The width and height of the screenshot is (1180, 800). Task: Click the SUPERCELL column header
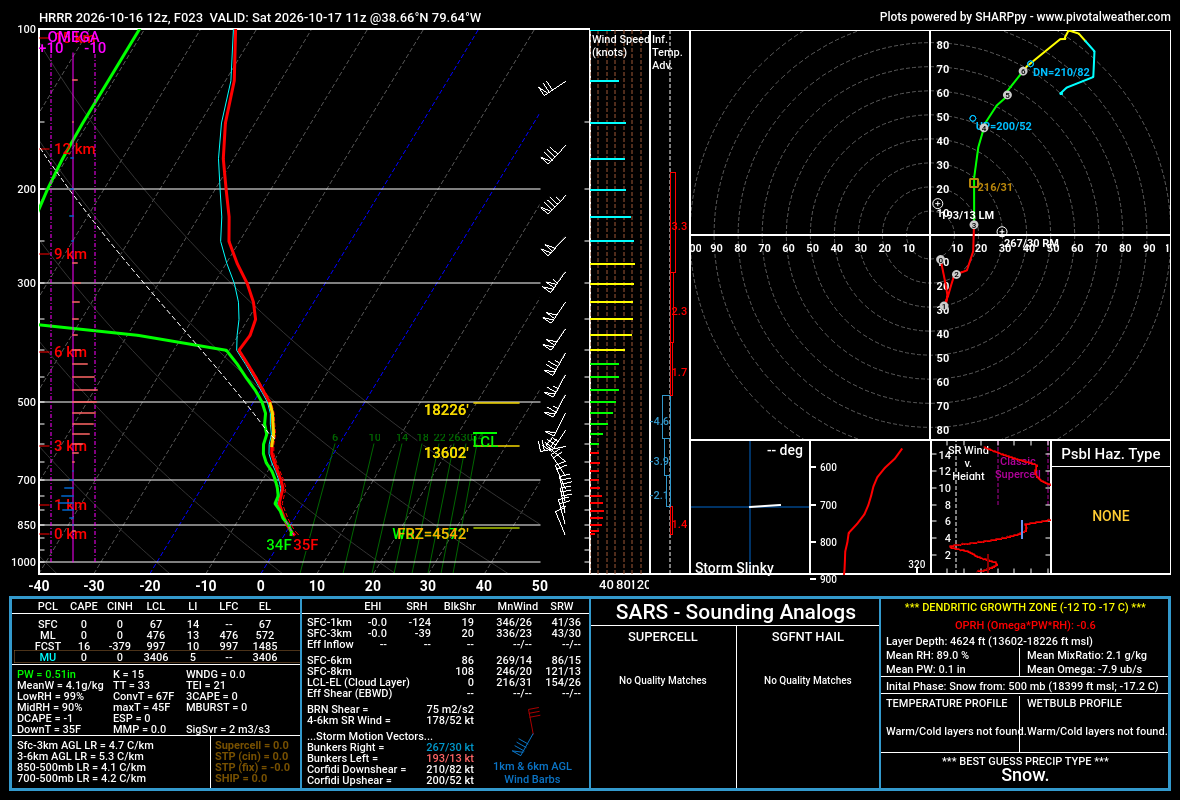pyautogui.click(x=662, y=637)
